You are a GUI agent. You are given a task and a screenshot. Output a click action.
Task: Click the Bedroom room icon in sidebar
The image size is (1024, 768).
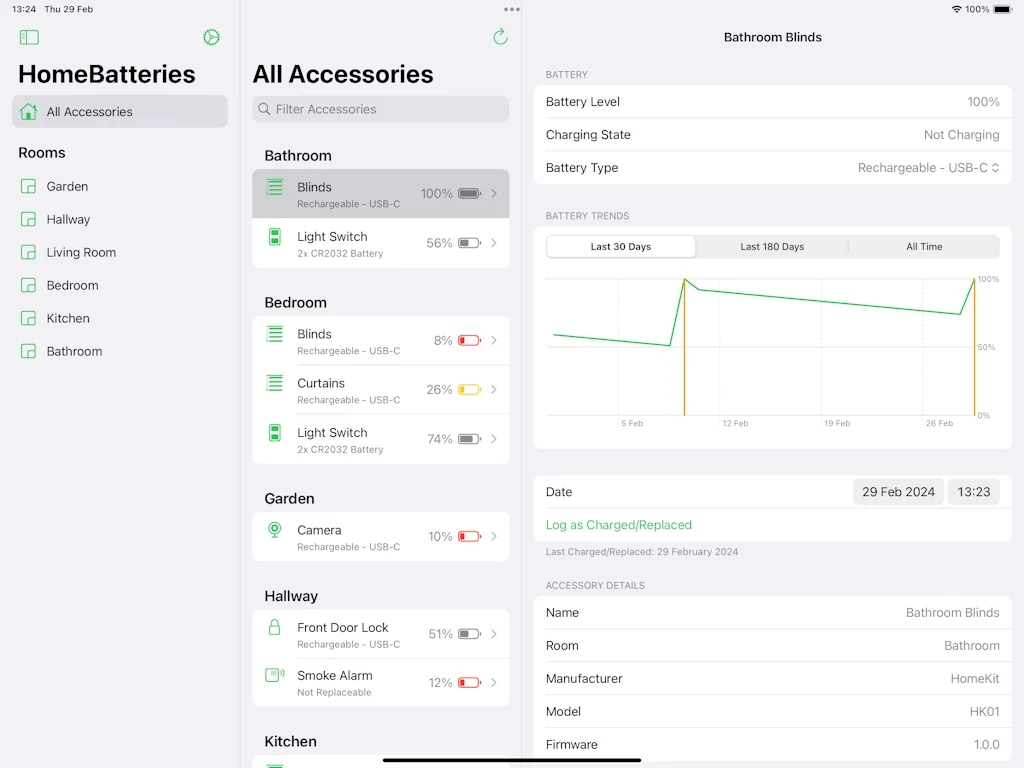28,285
